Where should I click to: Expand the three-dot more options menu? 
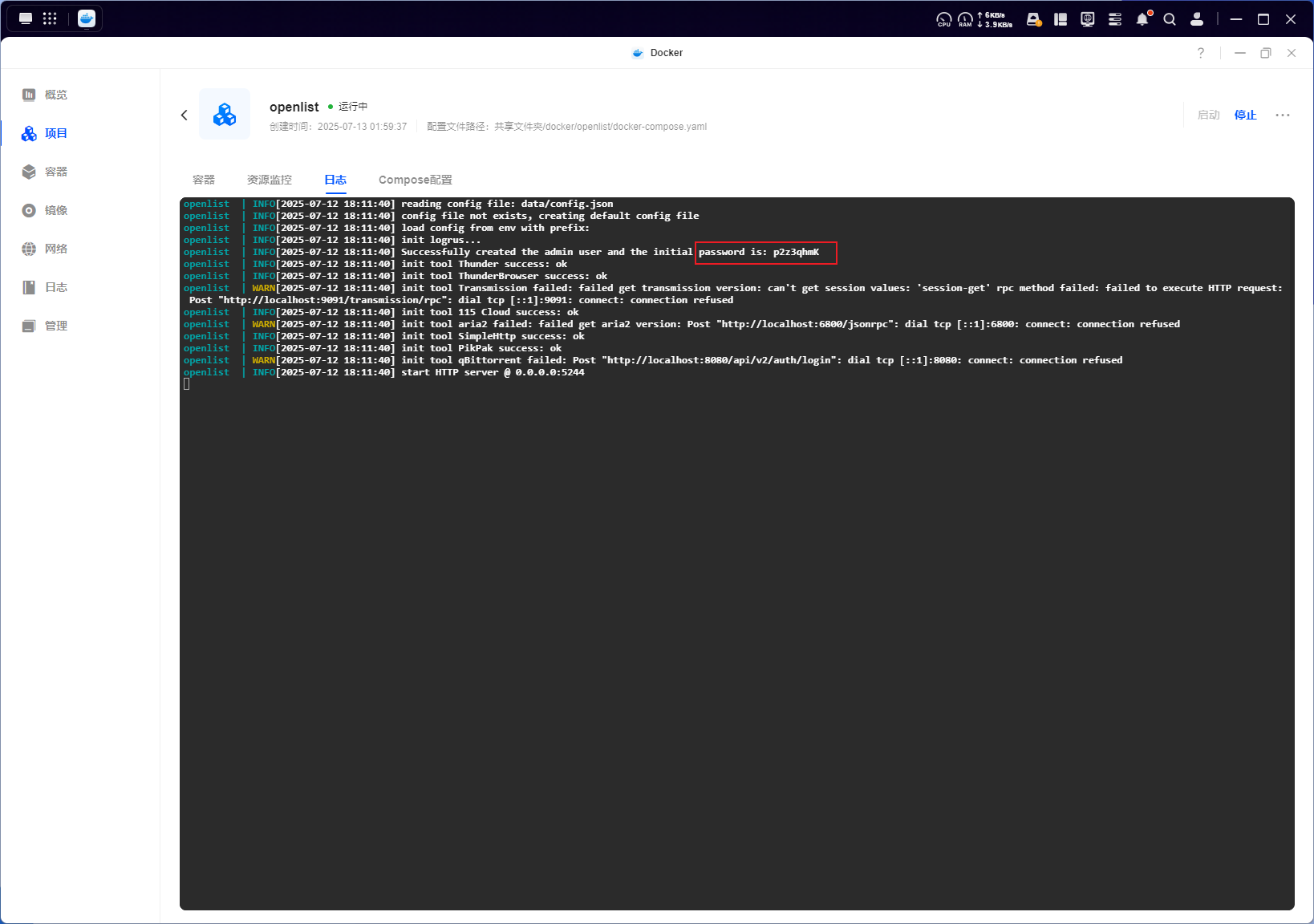[x=1283, y=115]
